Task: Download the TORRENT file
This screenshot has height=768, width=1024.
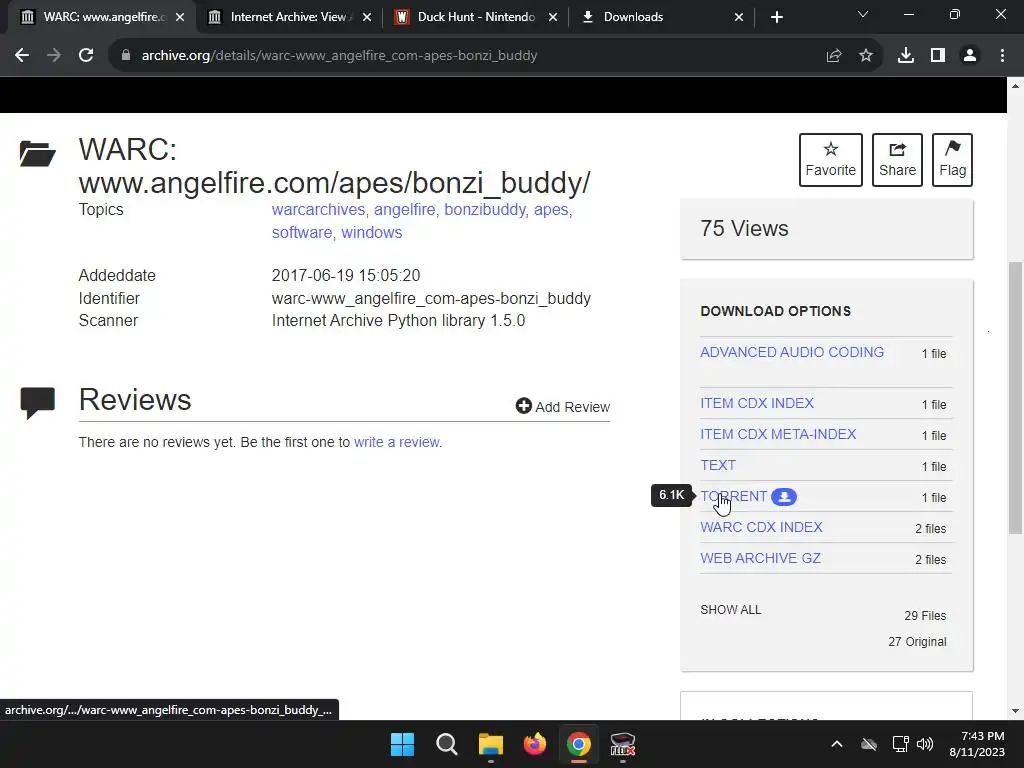Action: [733, 496]
